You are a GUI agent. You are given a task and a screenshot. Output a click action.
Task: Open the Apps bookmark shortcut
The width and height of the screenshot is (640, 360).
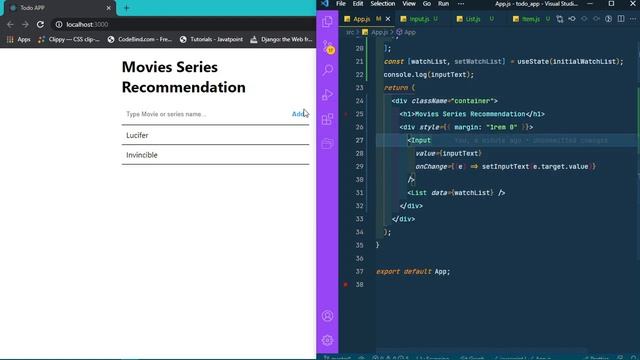point(19,39)
